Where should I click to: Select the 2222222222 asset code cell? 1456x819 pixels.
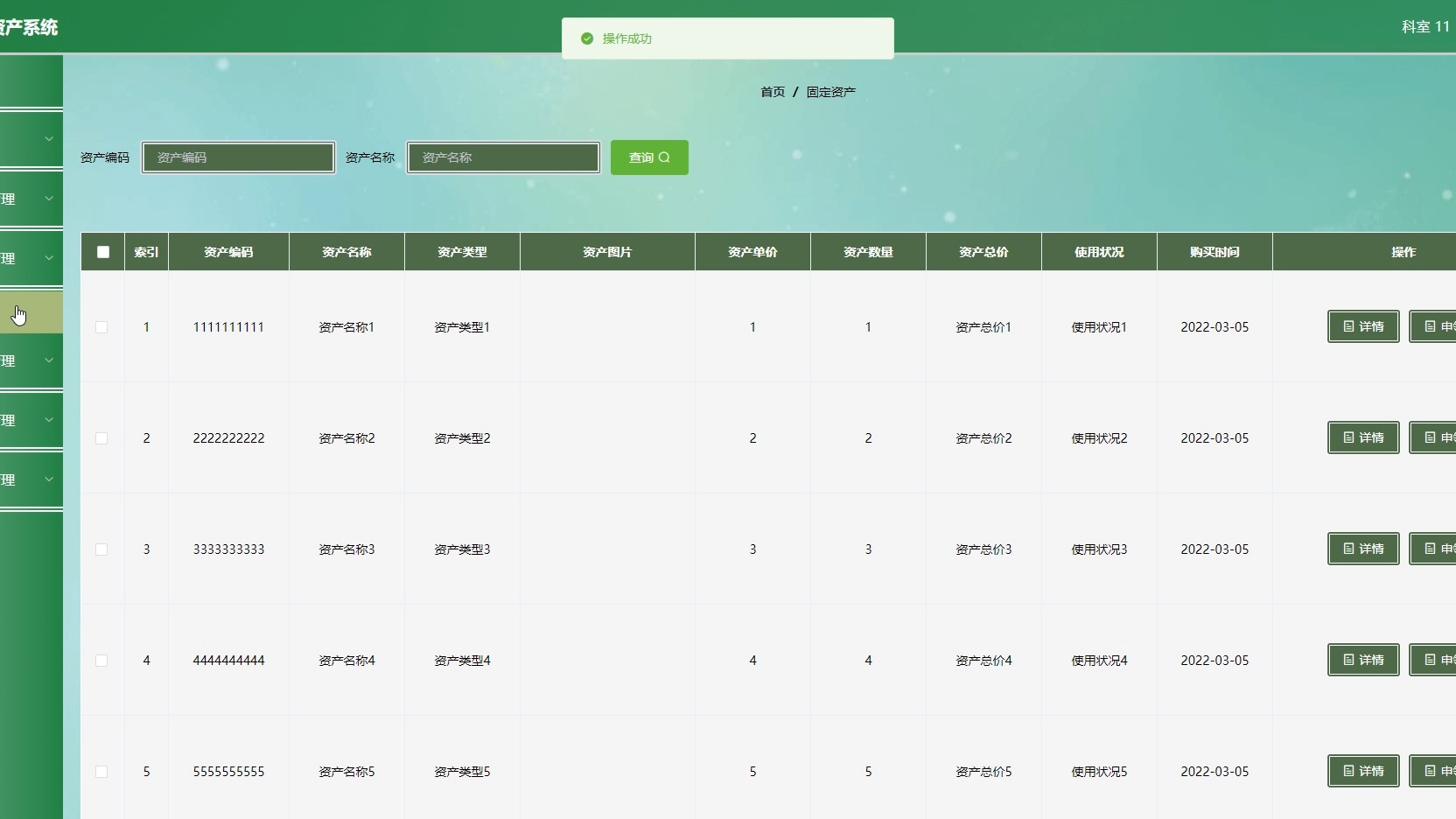pos(228,438)
